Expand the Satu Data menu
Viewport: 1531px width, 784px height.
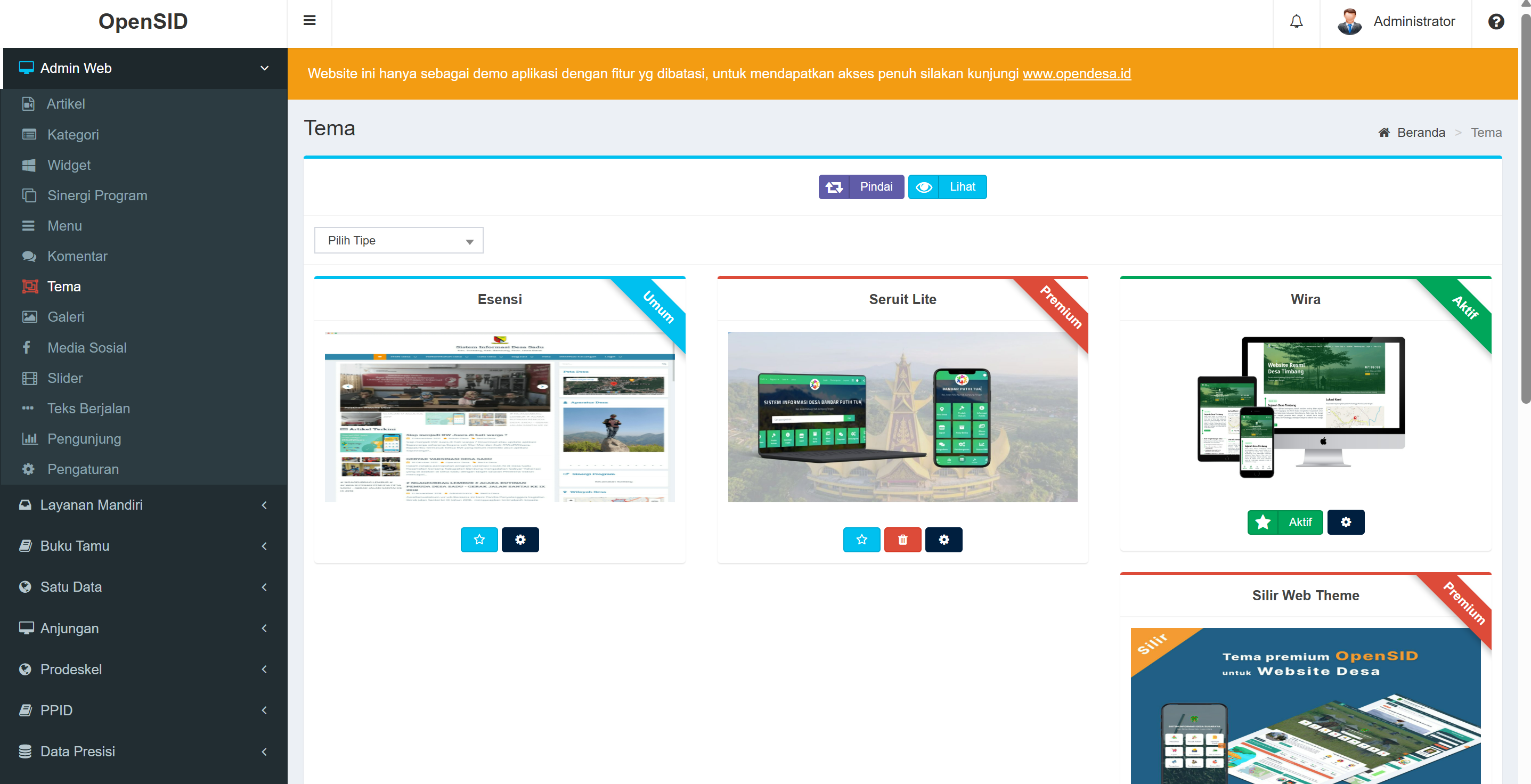point(144,586)
